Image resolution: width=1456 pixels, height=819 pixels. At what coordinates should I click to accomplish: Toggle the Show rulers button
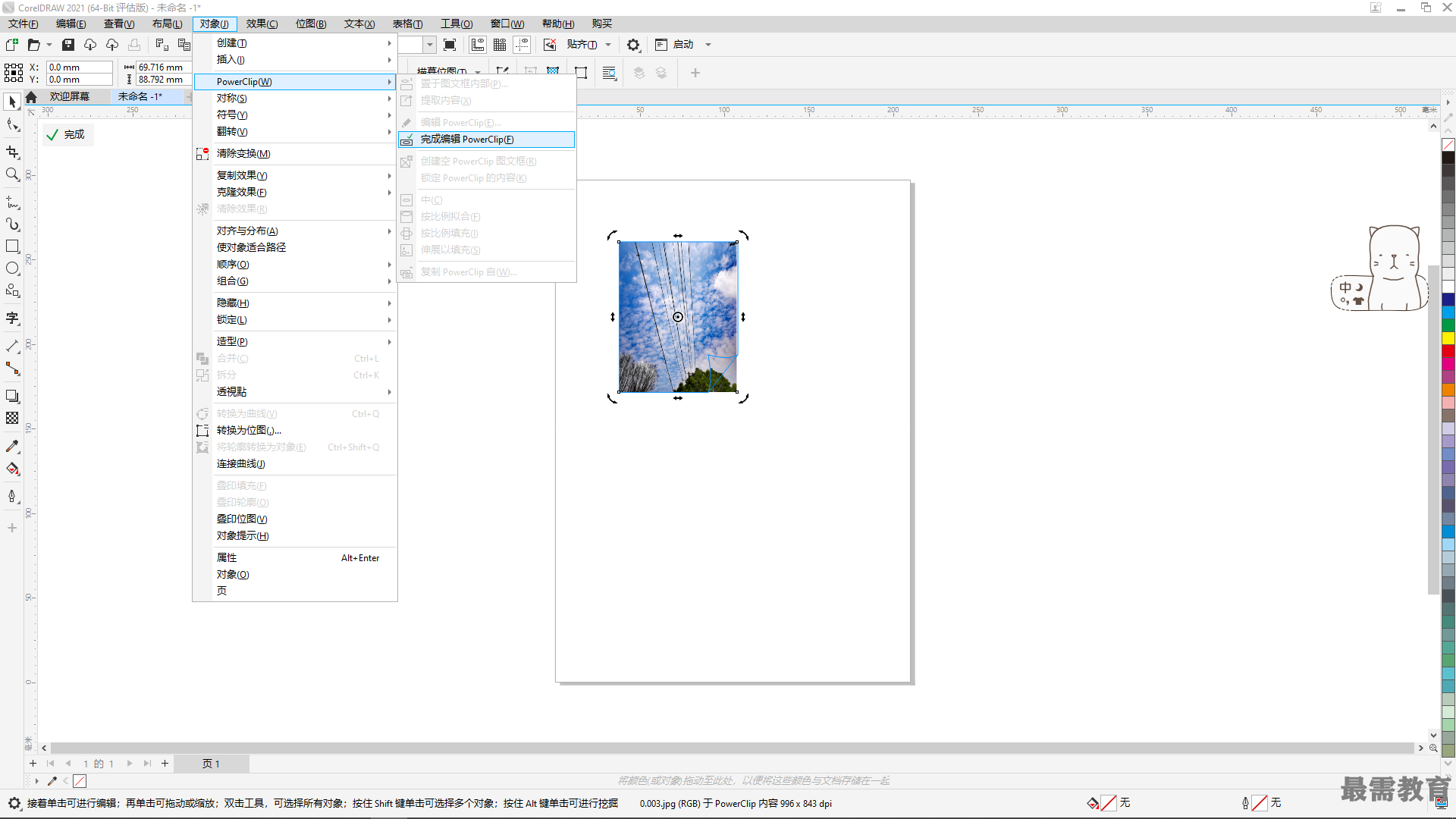(478, 45)
